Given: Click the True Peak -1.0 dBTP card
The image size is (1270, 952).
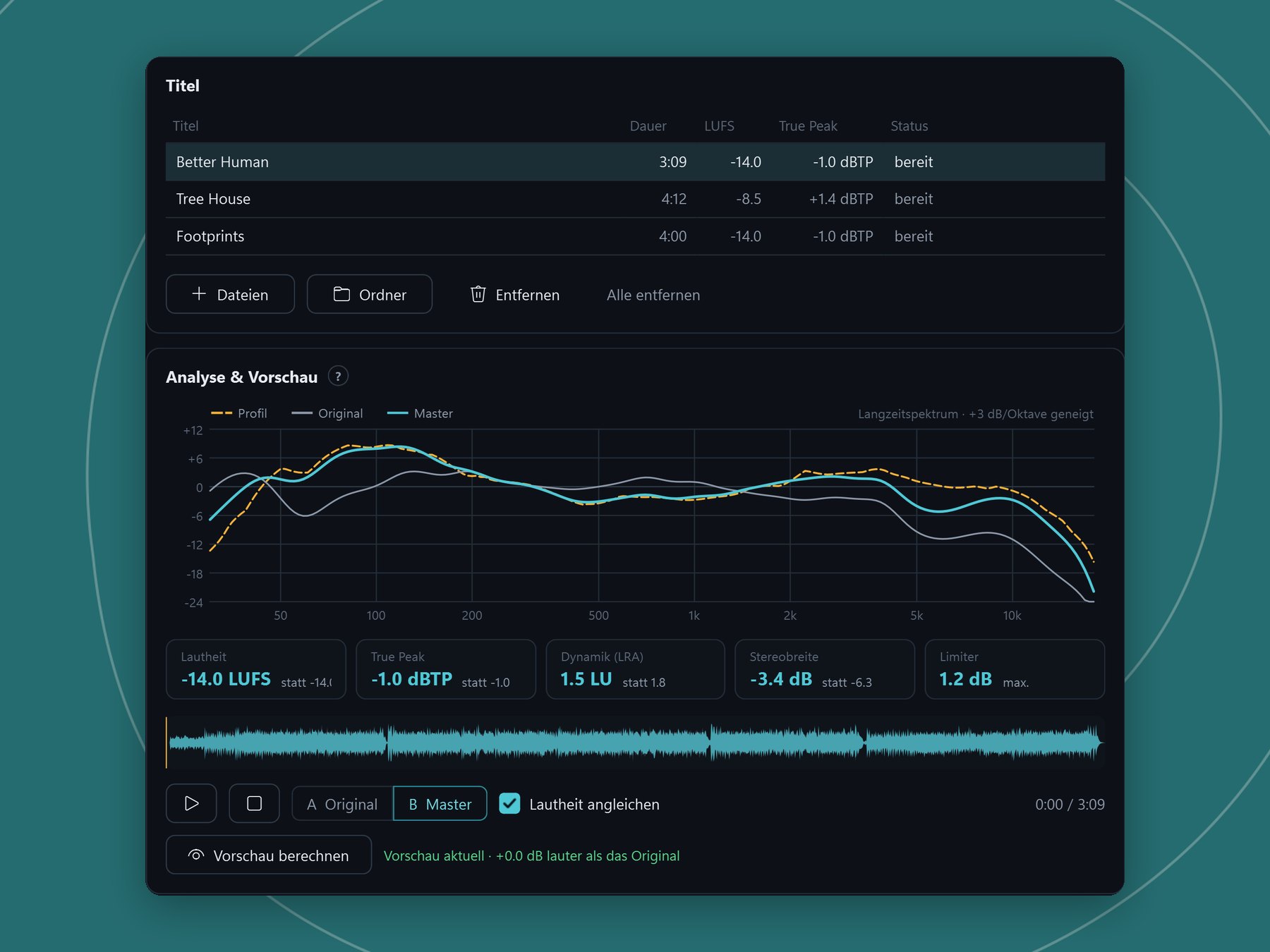Looking at the screenshot, I should point(446,669).
